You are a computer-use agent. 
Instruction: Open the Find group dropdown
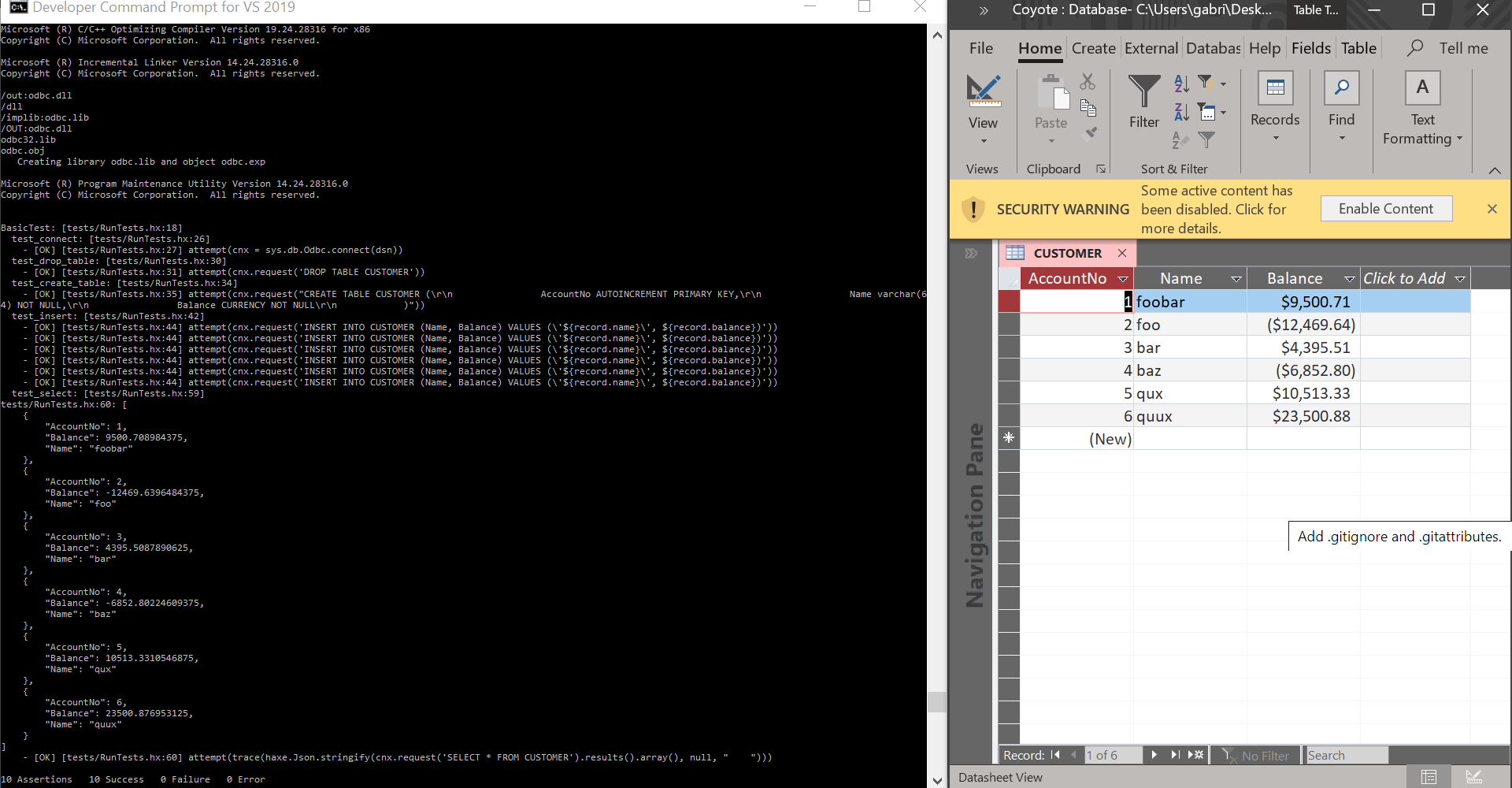click(x=1342, y=139)
